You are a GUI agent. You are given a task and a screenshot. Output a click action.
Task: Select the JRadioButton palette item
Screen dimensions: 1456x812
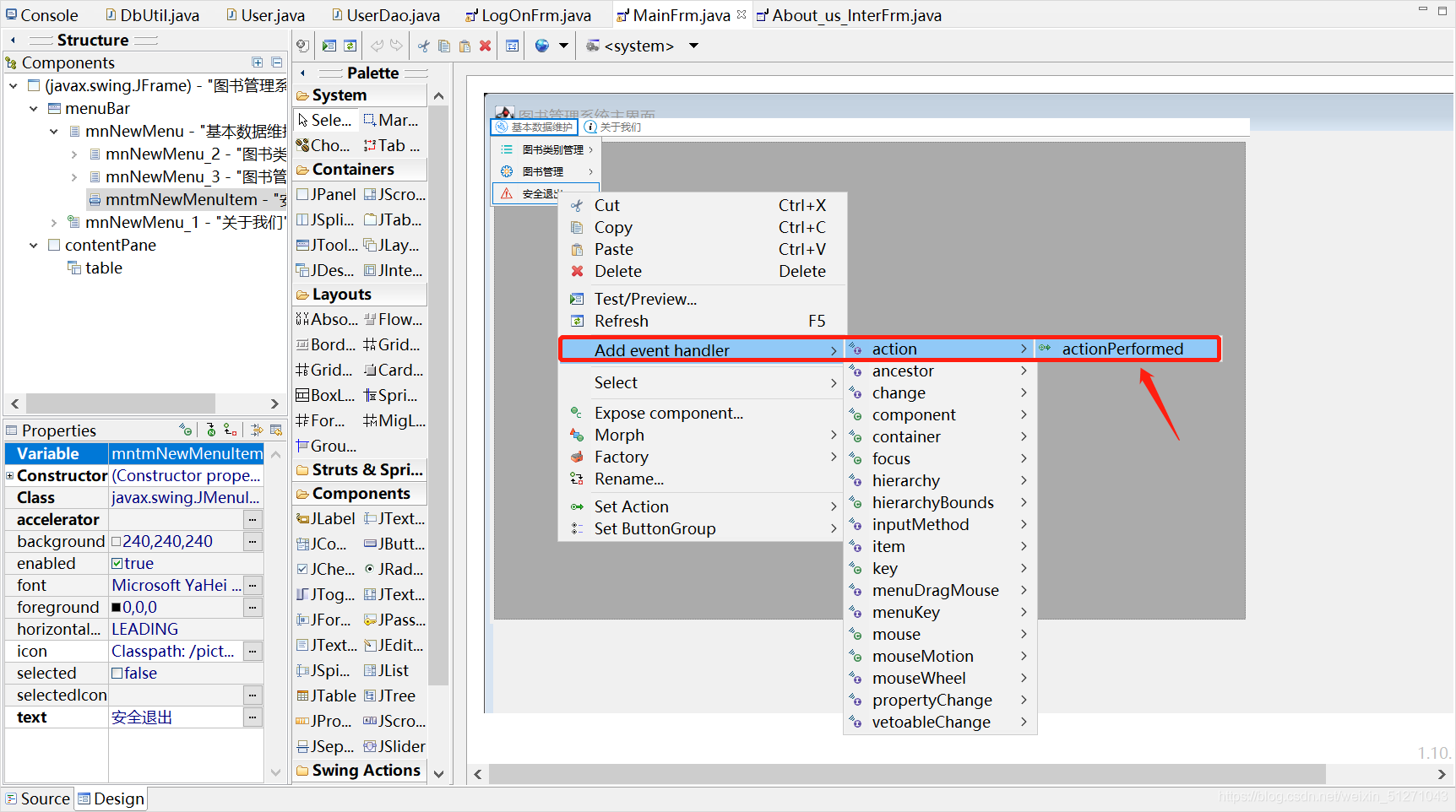[x=392, y=569]
